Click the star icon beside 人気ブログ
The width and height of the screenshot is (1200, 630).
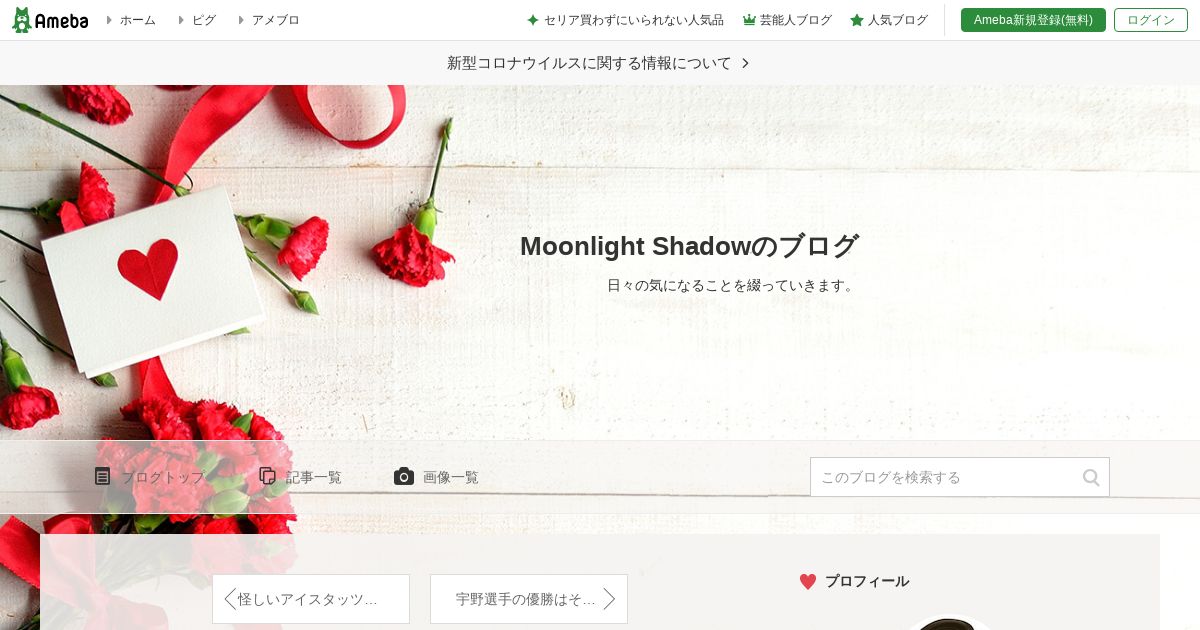coord(857,20)
